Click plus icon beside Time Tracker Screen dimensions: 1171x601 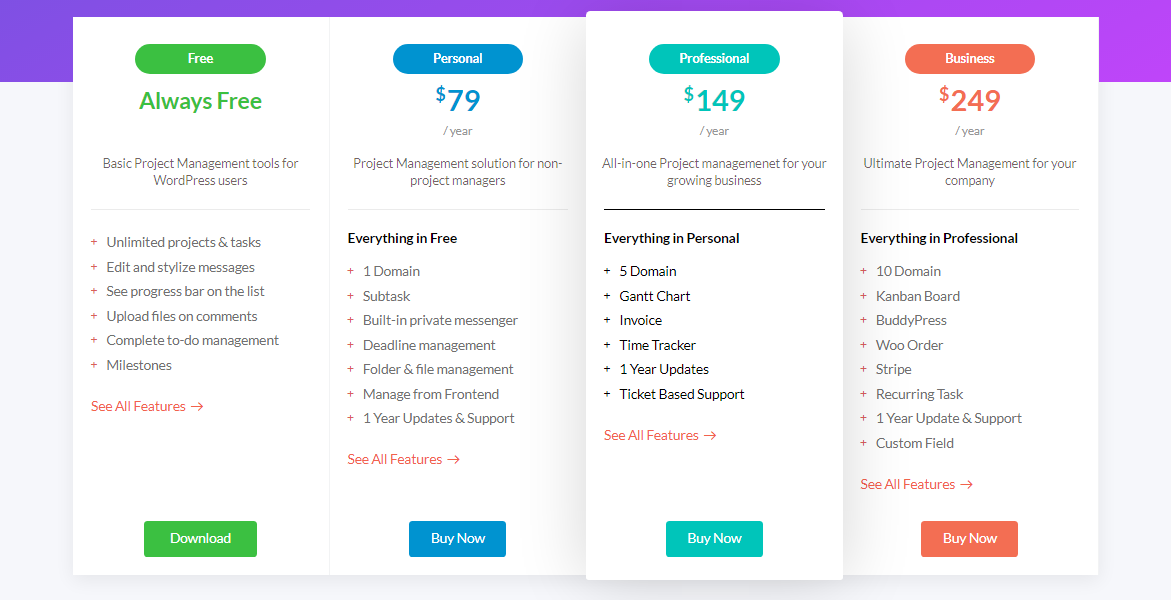pyautogui.click(x=607, y=345)
